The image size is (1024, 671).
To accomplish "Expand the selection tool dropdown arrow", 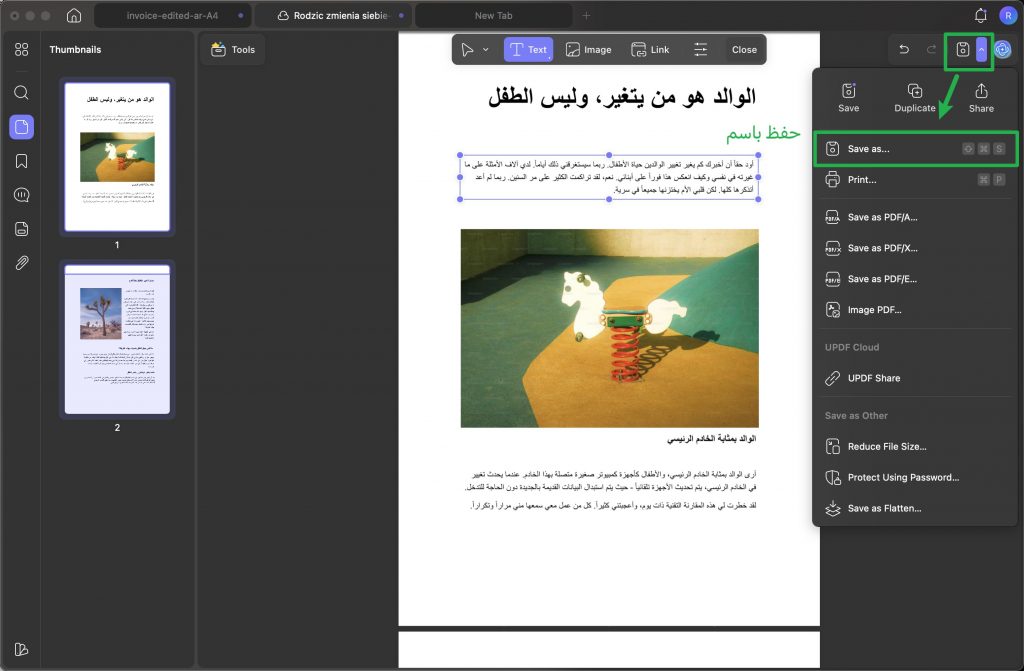I will click(485, 50).
